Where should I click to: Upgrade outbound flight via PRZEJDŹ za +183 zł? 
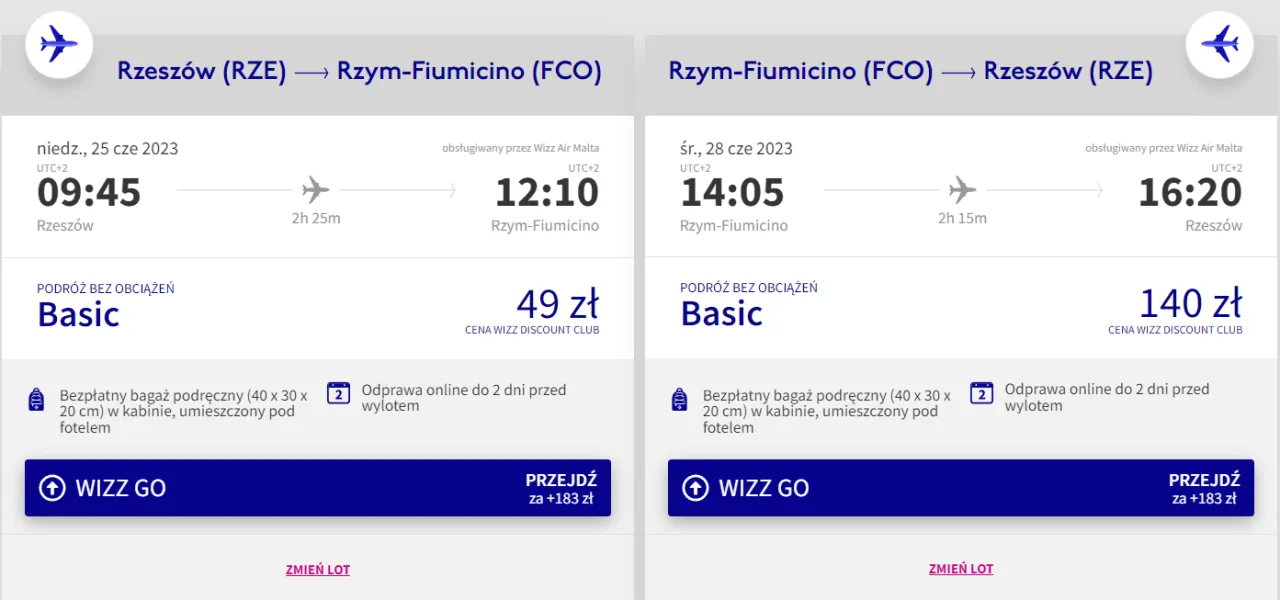(x=560, y=488)
